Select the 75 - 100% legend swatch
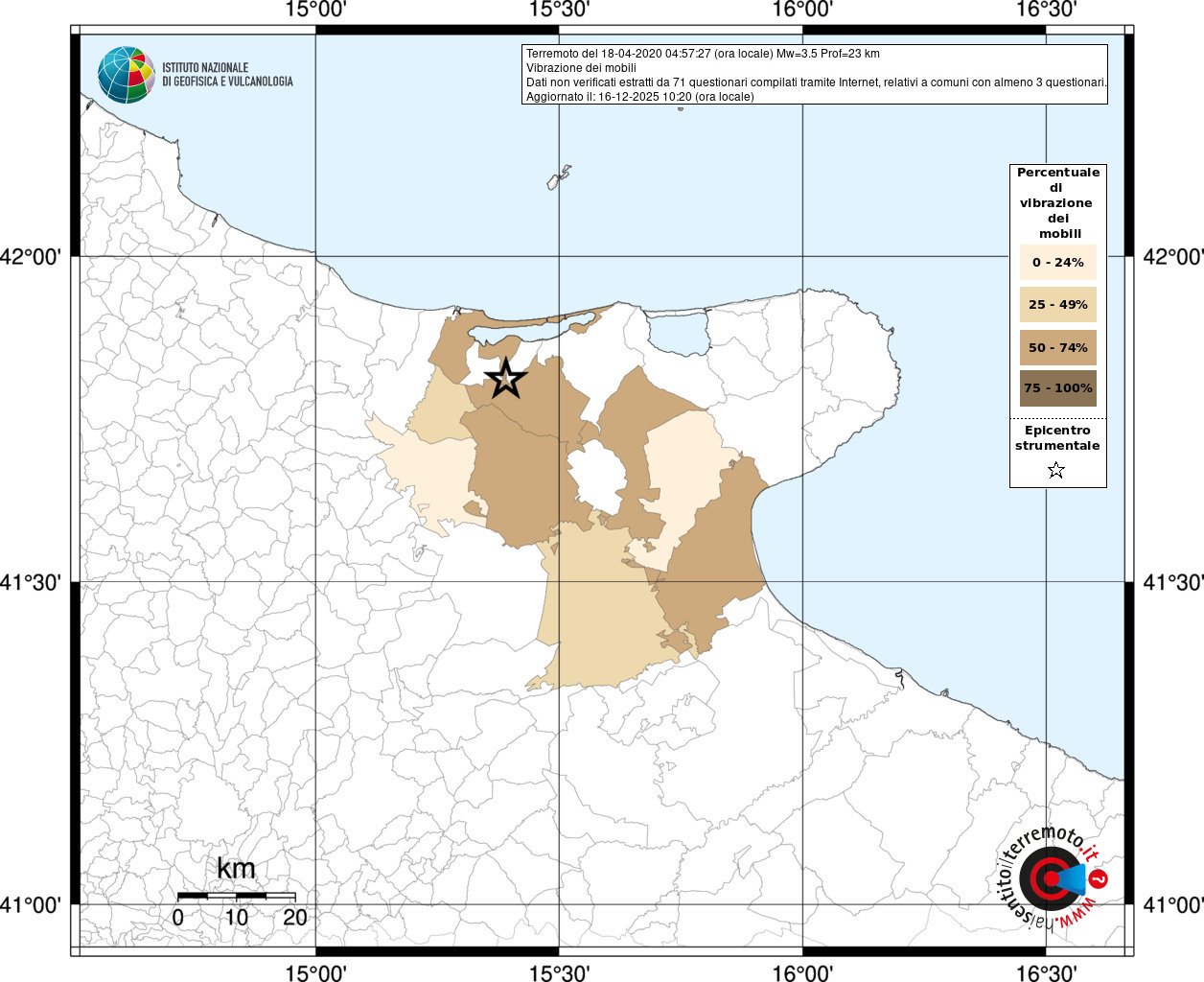This screenshot has width=1204, height=982. pos(1057,388)
